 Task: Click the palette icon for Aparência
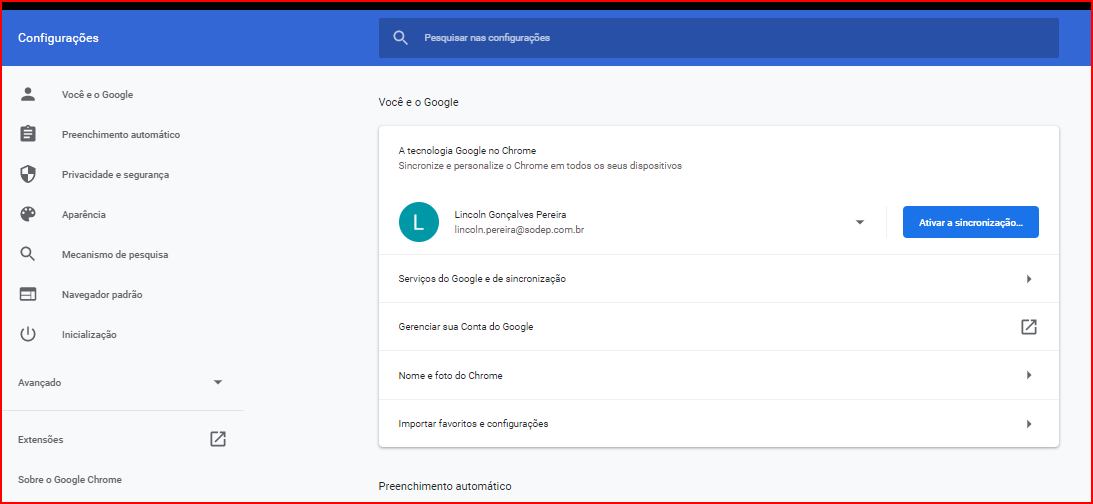pos(28,215)
